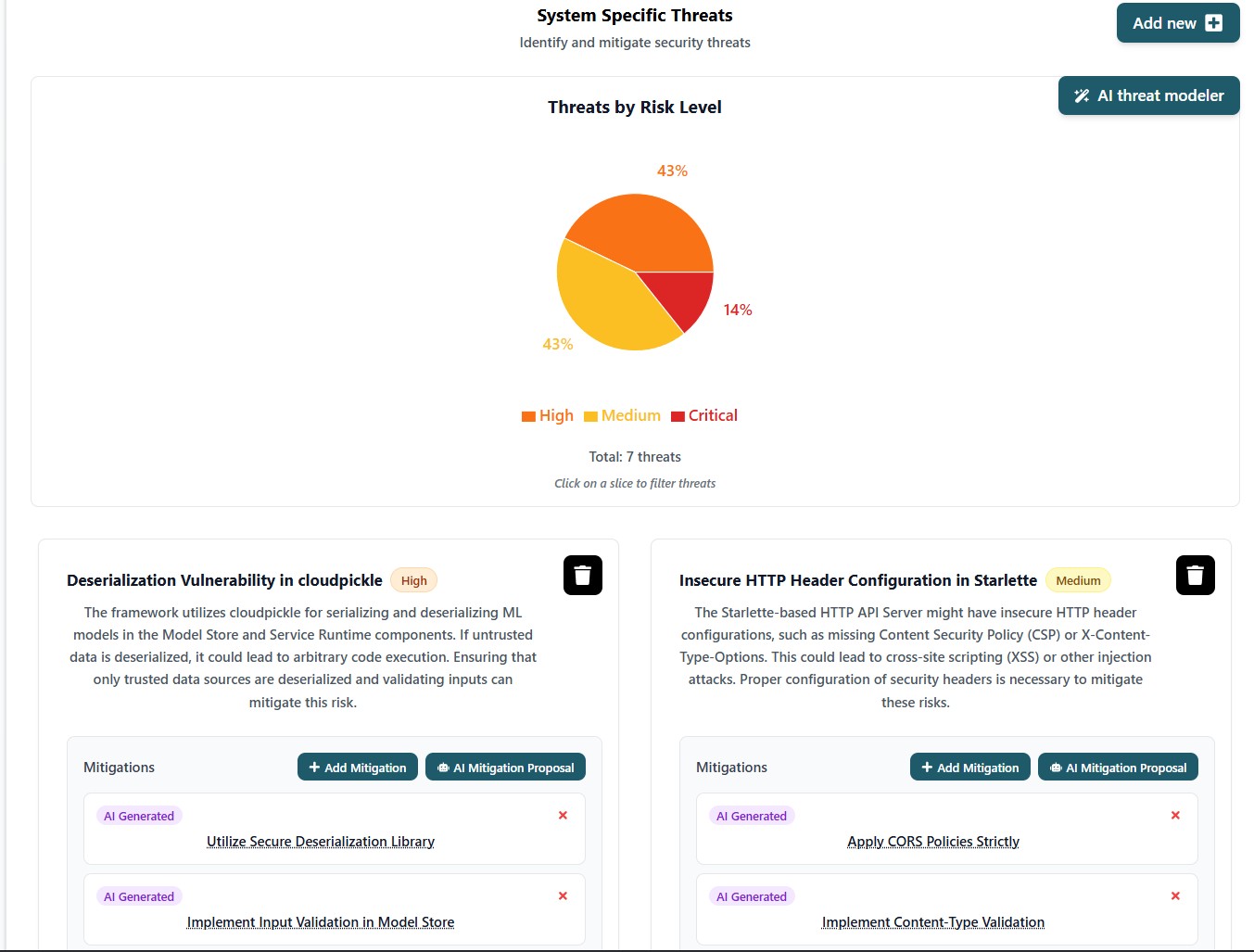1254x952 pixels.
Task: Remove the Implement Content-Type Validation mitigation
Action: tap(1175, 895)
